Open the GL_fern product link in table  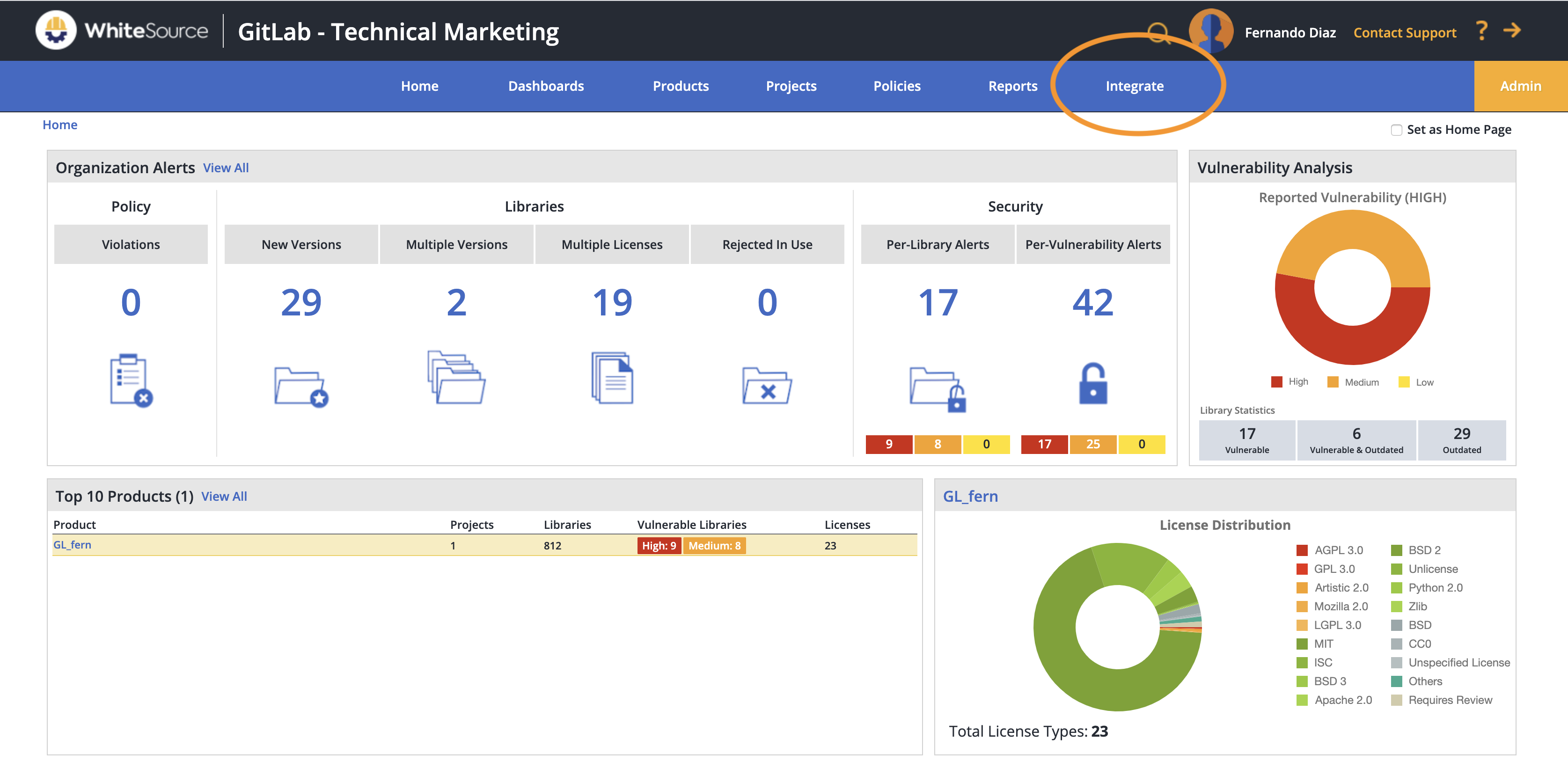pyautogui.click(x=73, y=545)
